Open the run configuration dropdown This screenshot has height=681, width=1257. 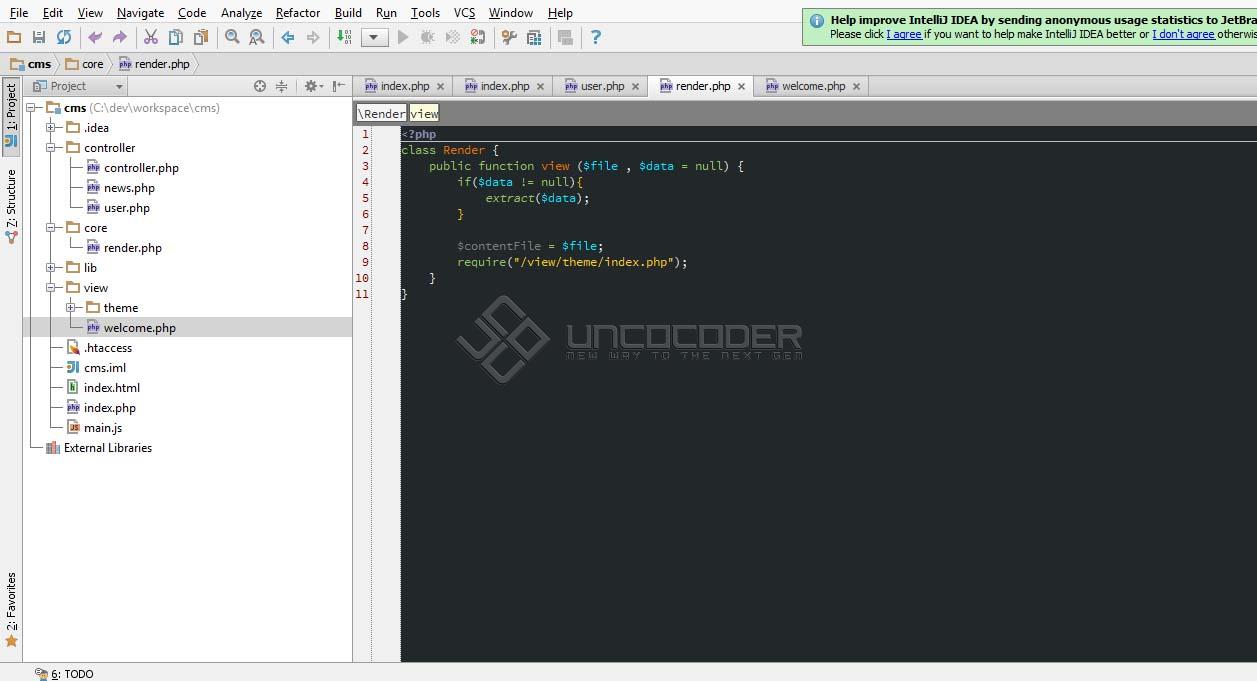tap(374, 37)
